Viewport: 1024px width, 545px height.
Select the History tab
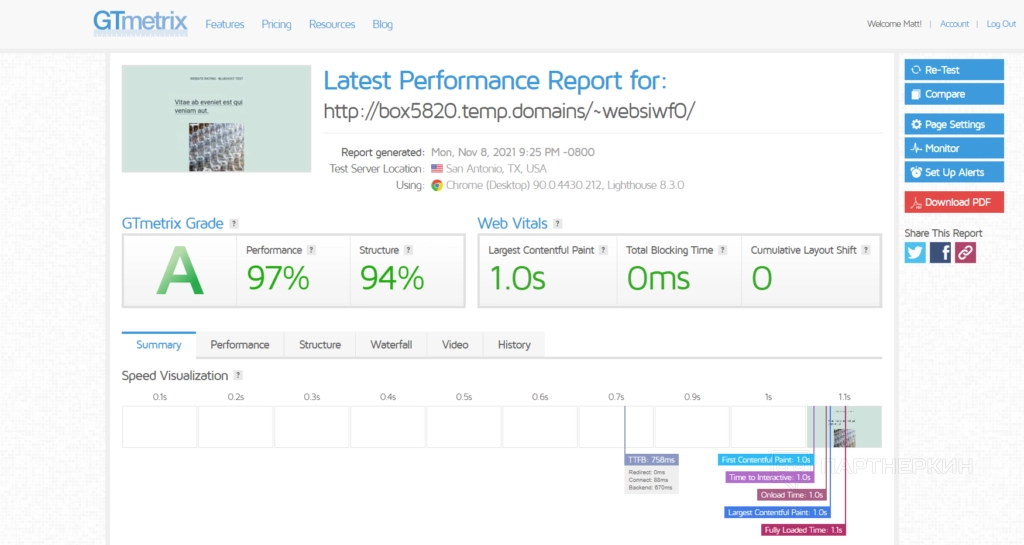(x=514, y=345)
